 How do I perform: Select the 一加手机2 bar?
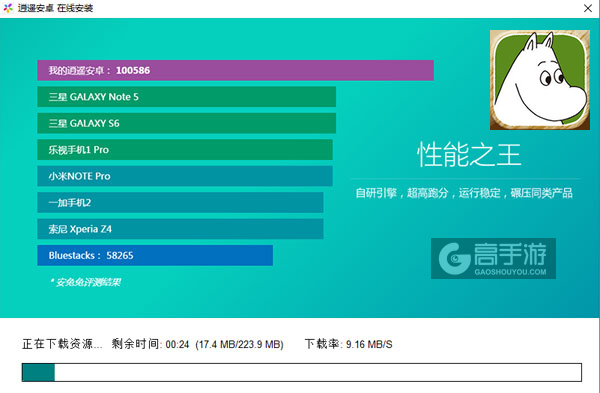click(x=180, y=202)
